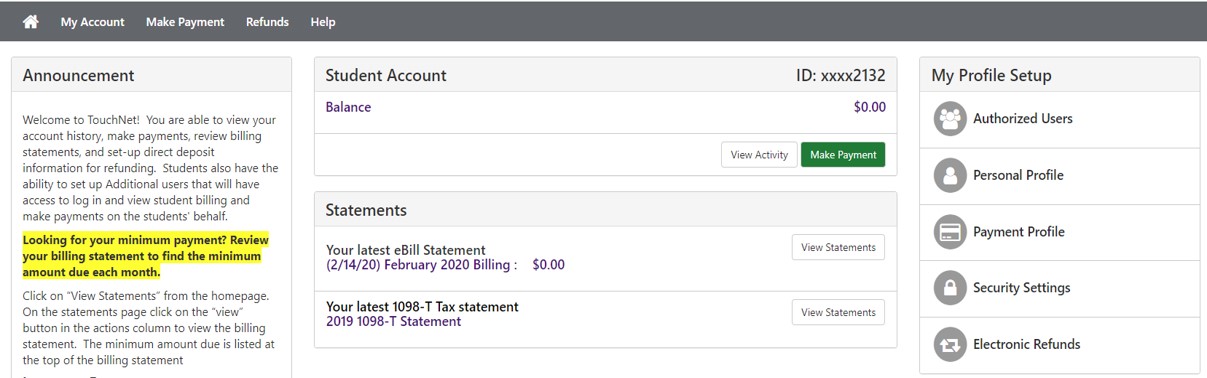Screen dimensions: 1207x378
Task: View Statements for 1098-T Tax statement
Action: click(838, 312)
